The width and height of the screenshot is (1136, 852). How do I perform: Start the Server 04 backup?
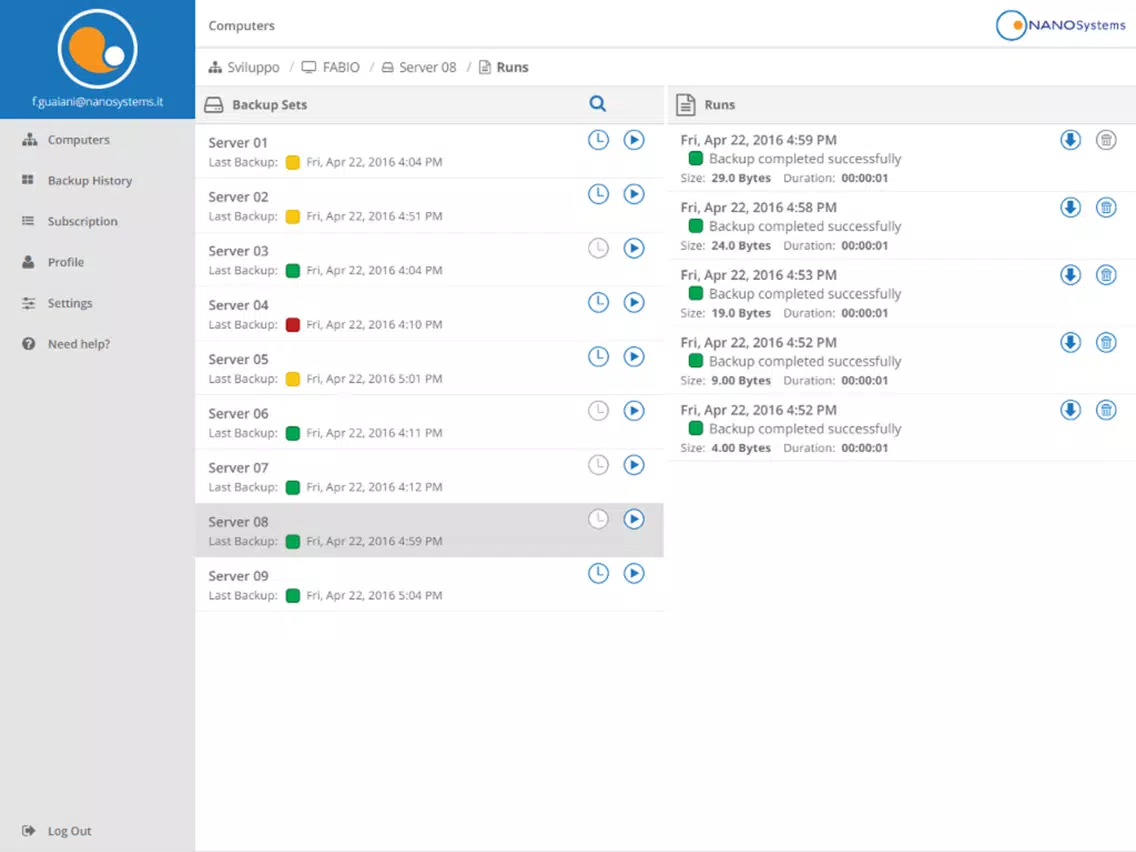point(634,302)
